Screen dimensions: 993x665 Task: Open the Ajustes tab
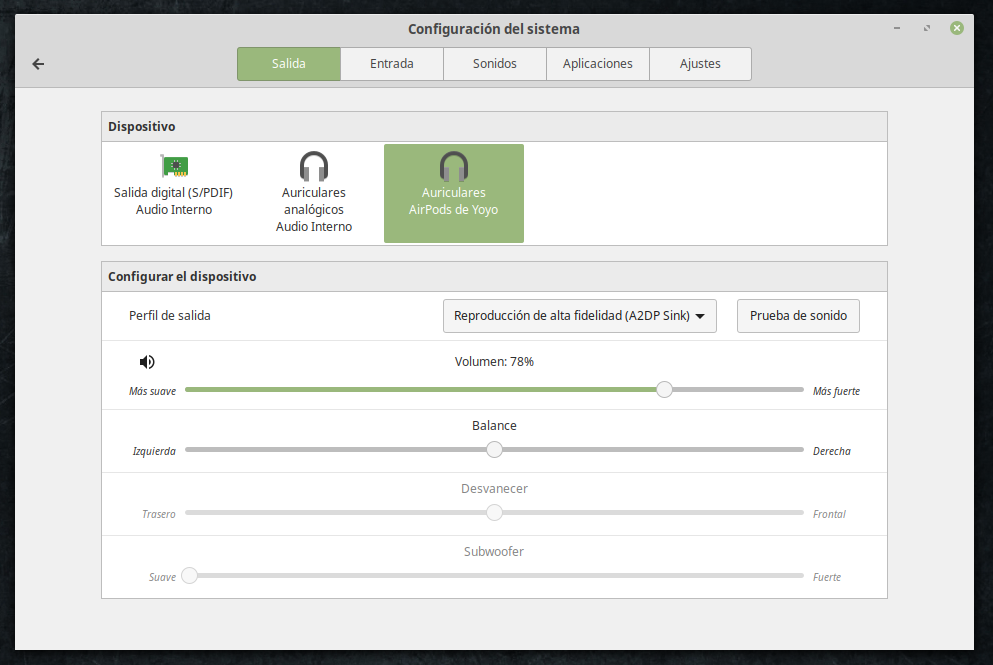(x=700, y=64)
